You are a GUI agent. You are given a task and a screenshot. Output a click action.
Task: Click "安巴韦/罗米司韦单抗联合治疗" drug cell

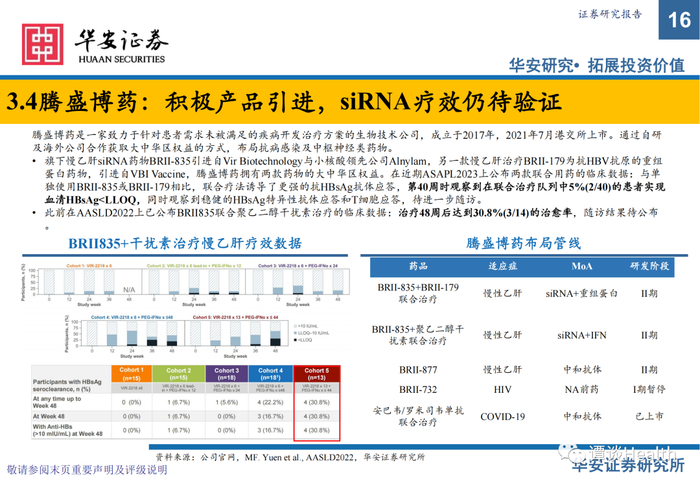(418, 416)
